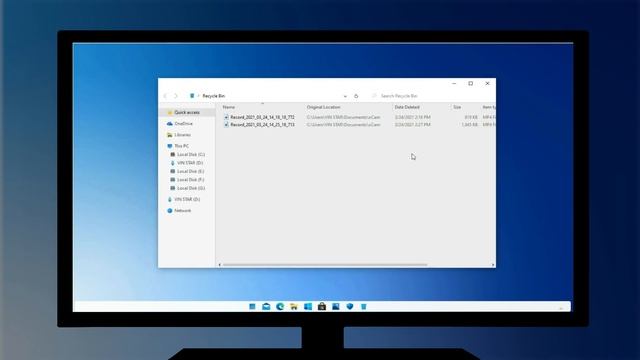Refresh the Recycle Bin view

(x=356, y=96)
